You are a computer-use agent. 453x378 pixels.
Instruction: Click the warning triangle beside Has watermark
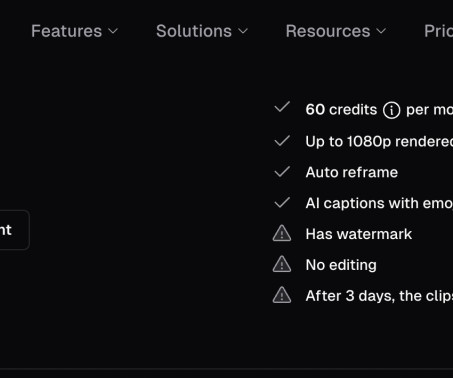coord(282,233)
